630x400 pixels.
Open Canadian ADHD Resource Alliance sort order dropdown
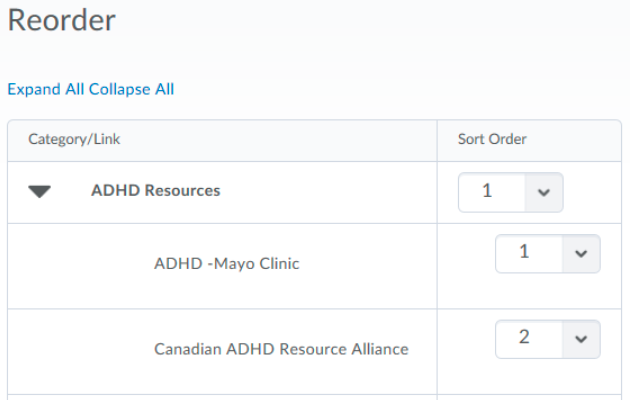tap(547, 339)
